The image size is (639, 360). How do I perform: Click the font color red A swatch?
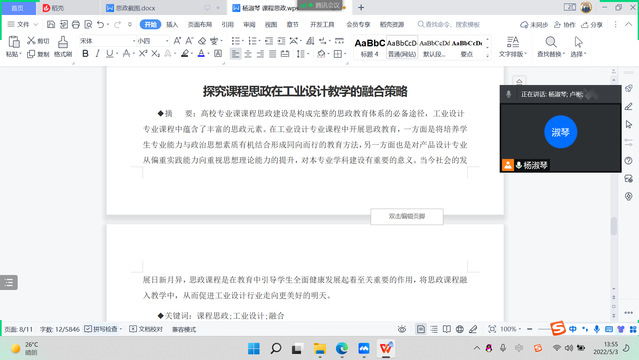[x=201, y=53]
